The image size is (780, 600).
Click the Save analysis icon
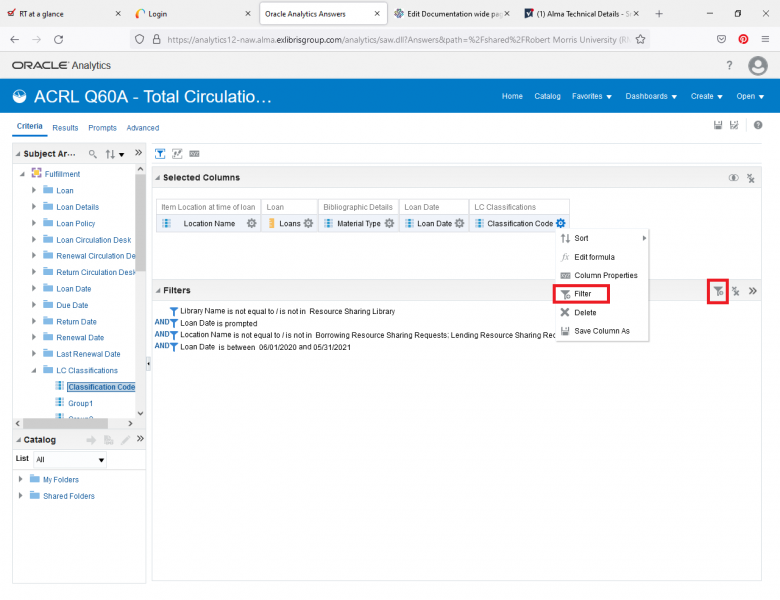pyautogui.click(x=718, y=125)
